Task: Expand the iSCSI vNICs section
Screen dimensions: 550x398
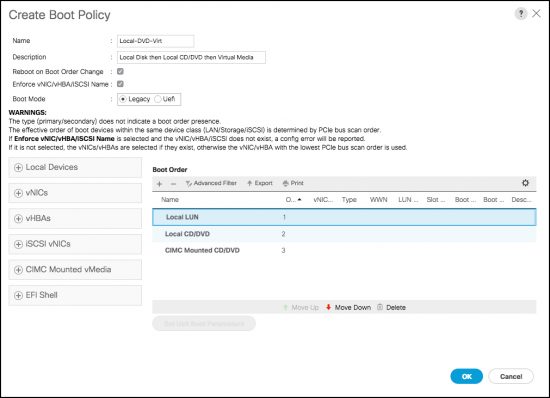Action: point(75,244)
